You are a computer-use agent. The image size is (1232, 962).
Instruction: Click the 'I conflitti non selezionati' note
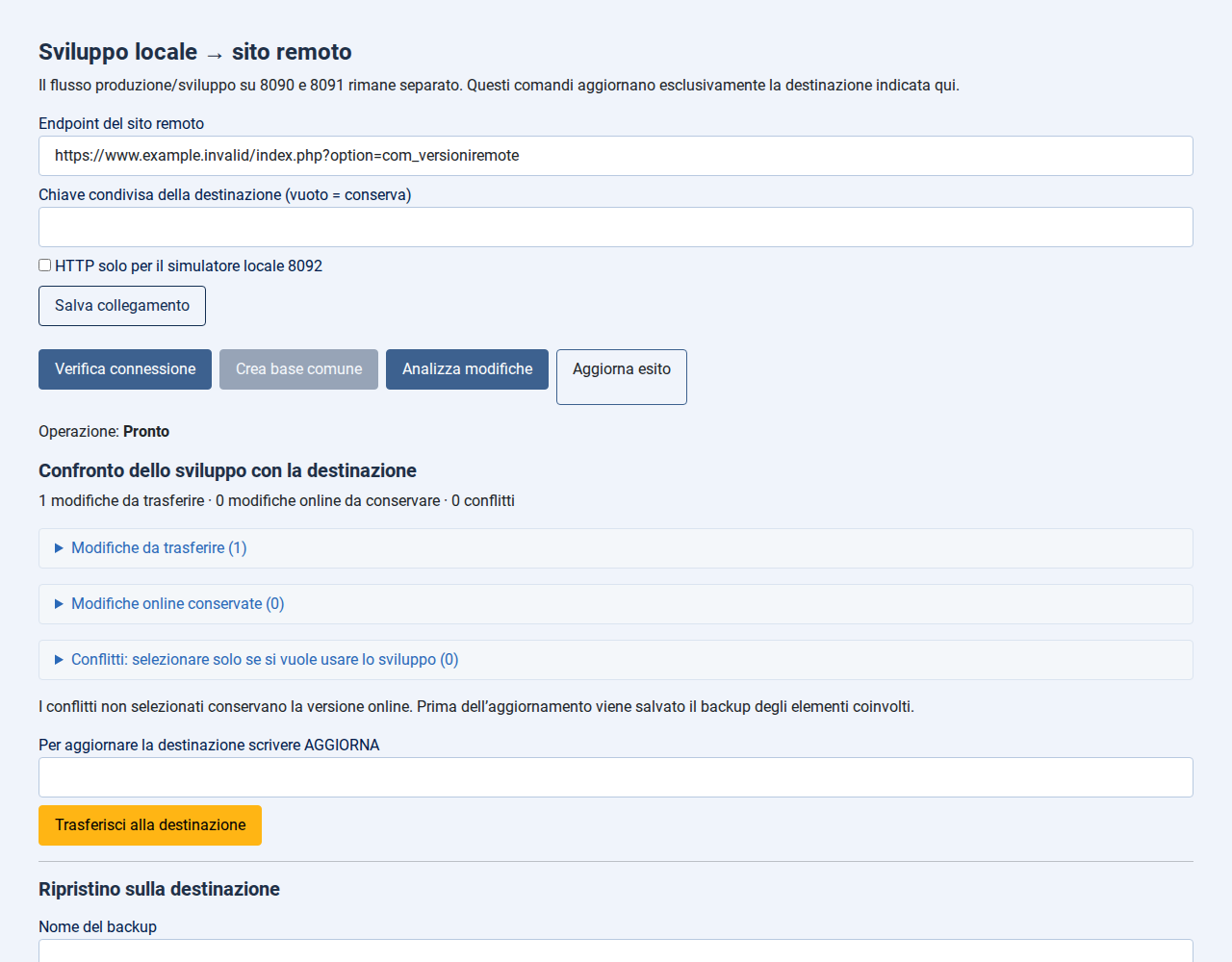click(x=476, y=707)
